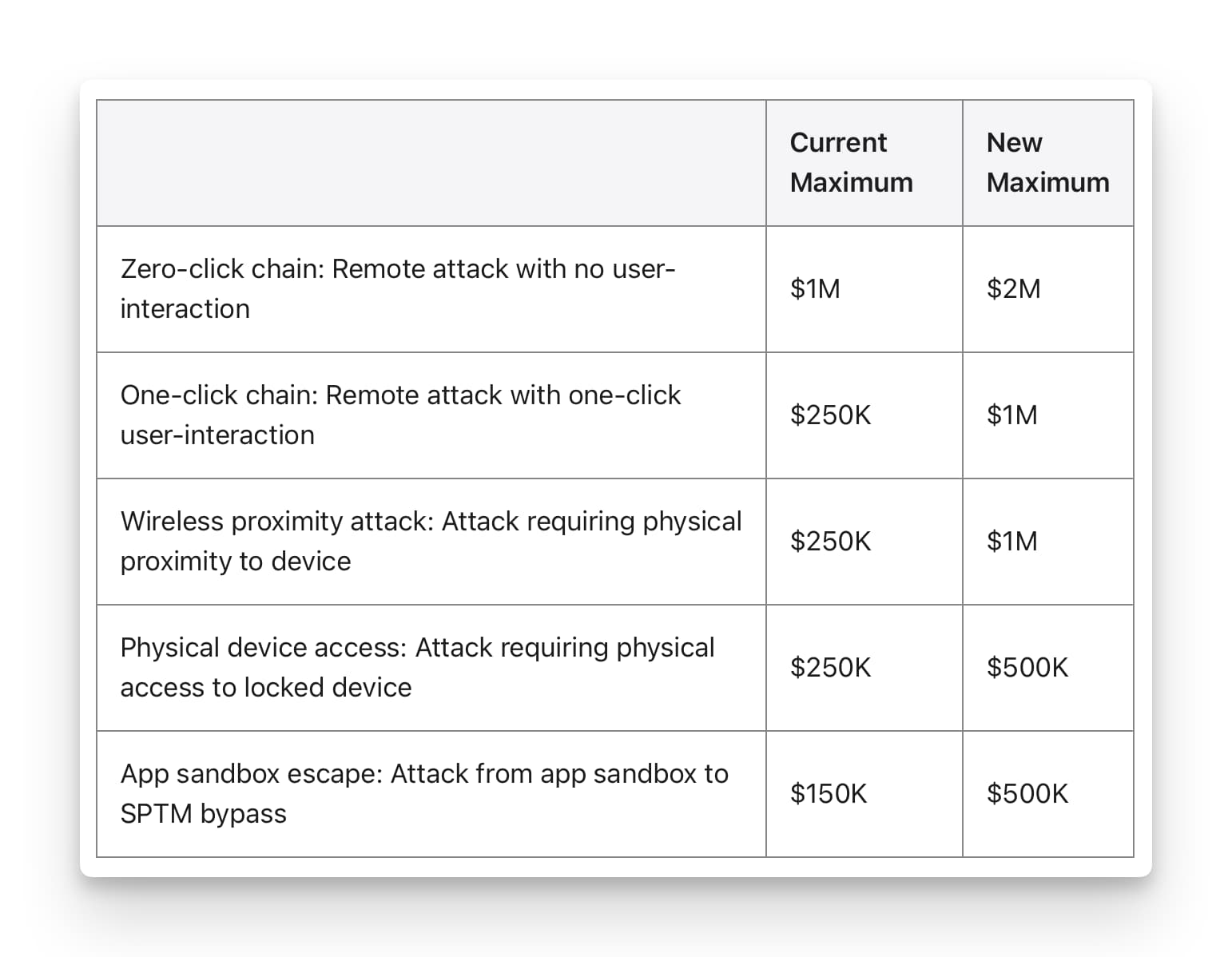The image size is (1232, 957).
Task: Click the 'proximity to device' text line
Action: point(236,562)
